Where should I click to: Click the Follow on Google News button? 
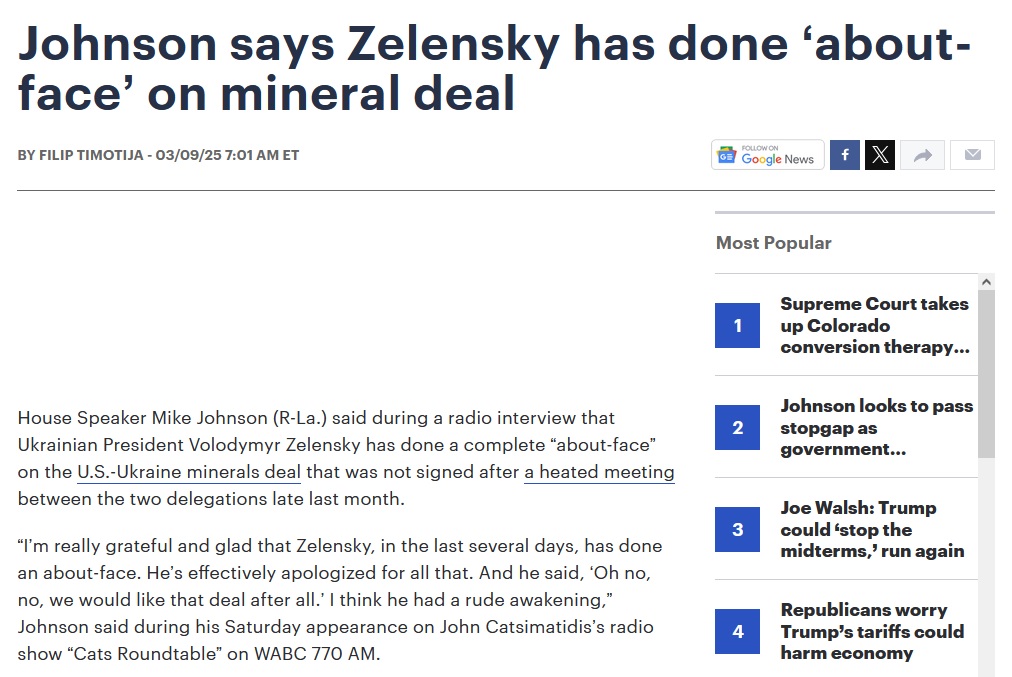coord(768,155)
